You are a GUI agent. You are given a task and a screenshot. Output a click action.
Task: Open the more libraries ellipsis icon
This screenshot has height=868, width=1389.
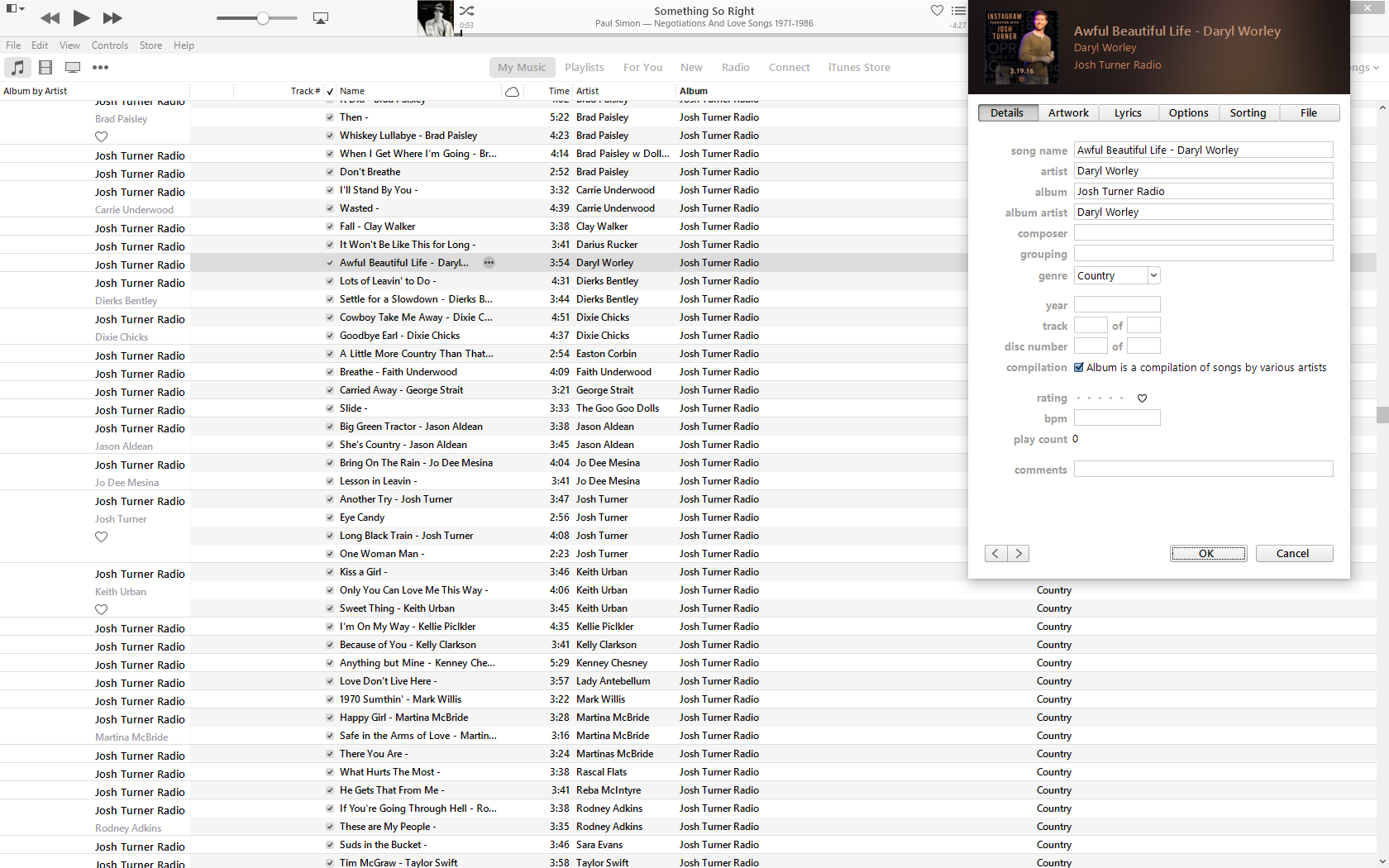100,67
